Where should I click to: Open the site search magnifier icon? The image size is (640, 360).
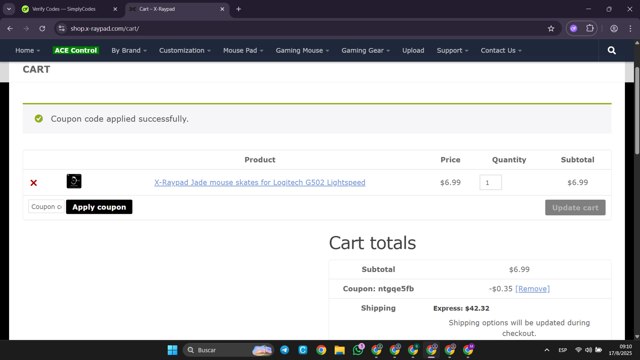611,50
